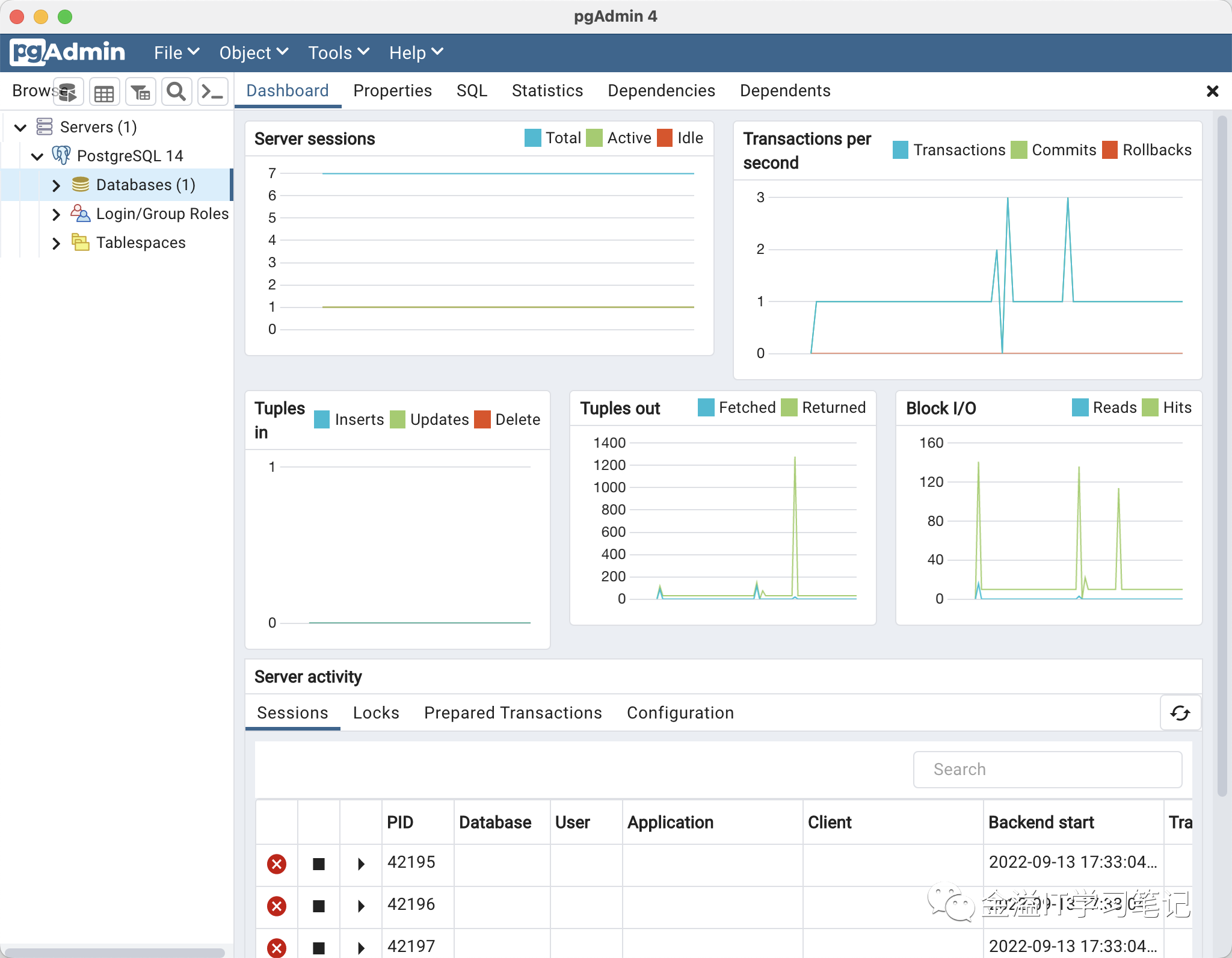
Task: Expand details for session 42197
Action: point(361,948)
